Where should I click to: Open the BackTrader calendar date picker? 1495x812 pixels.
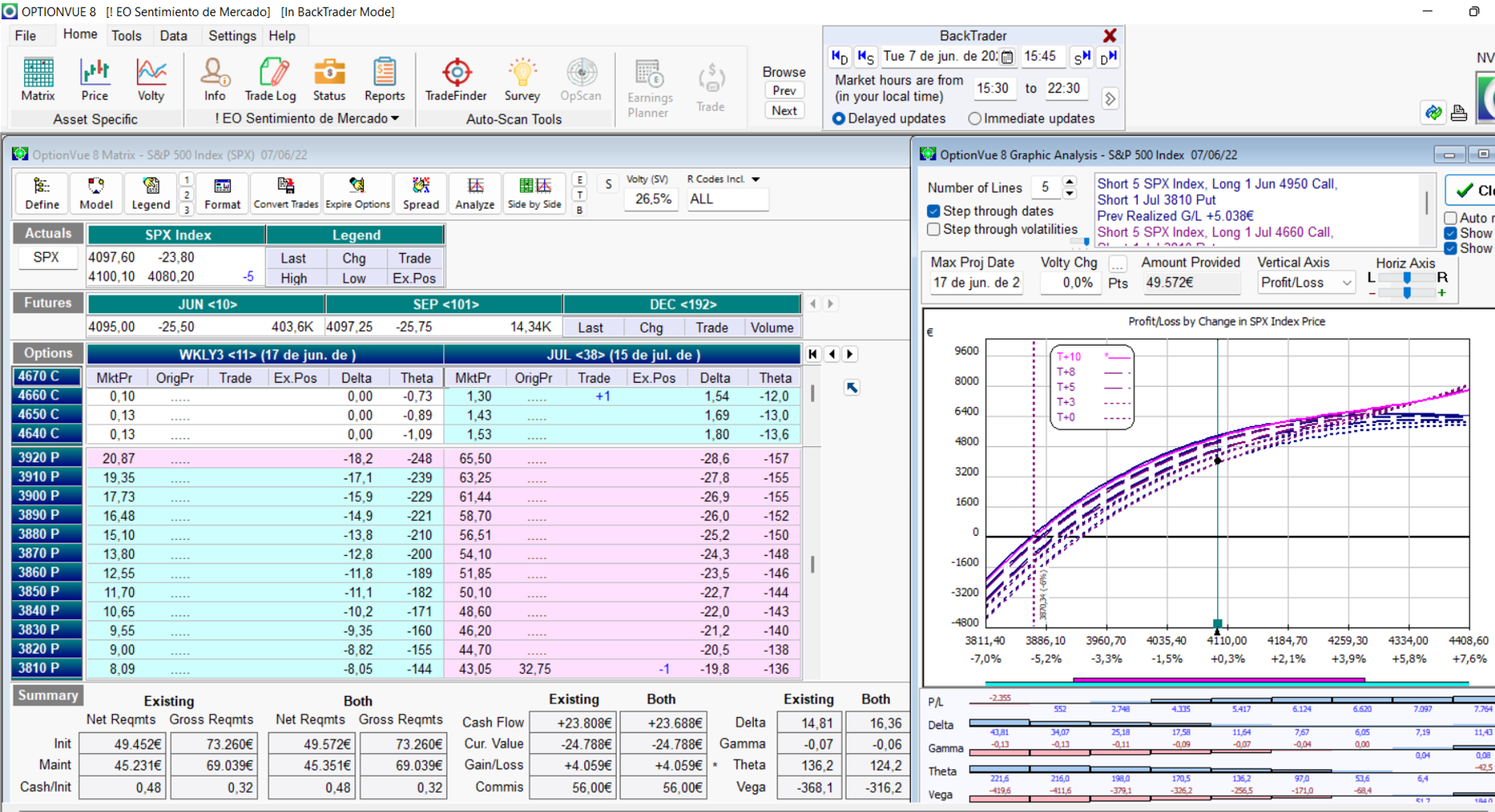tap(1007, 56)
